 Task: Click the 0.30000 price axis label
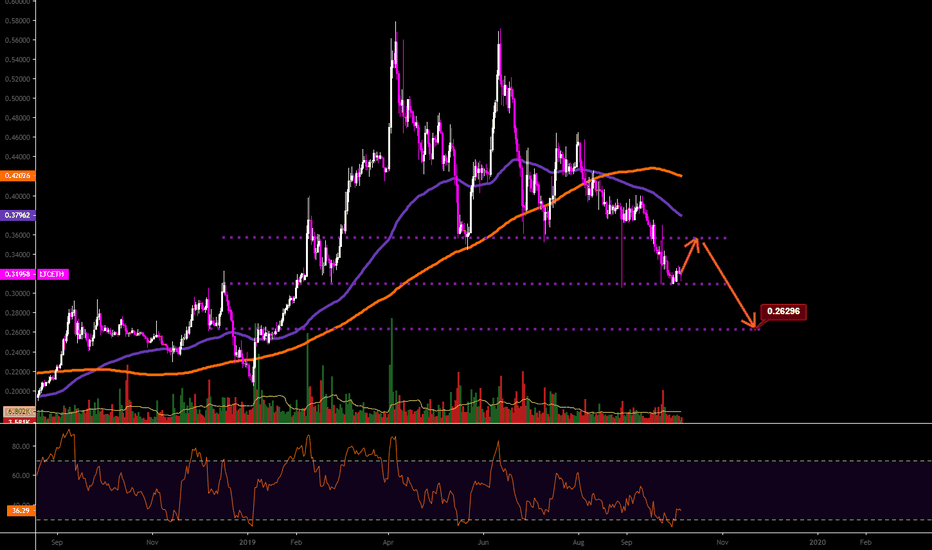(x=17, y=294)
